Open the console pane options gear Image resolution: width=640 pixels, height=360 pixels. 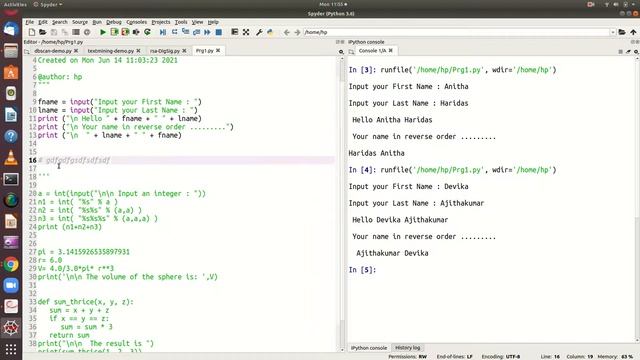(636, 51)
